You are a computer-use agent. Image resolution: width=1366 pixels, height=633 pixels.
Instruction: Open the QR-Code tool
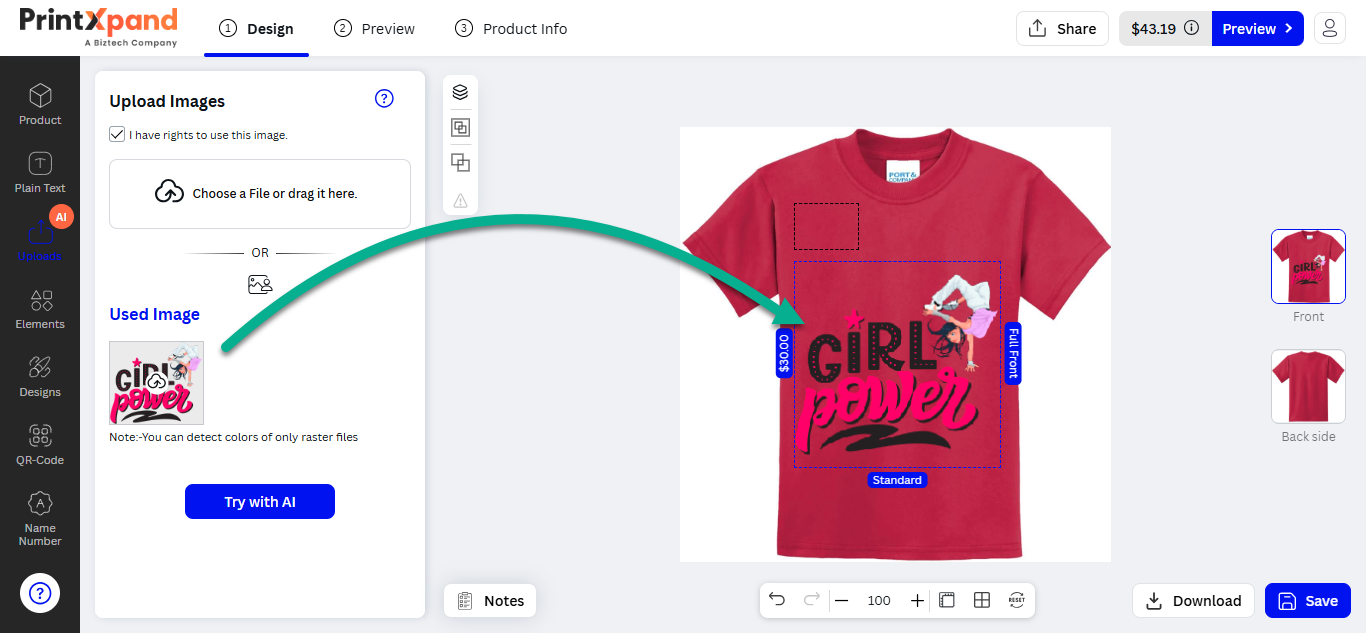(x=40, y=444)
